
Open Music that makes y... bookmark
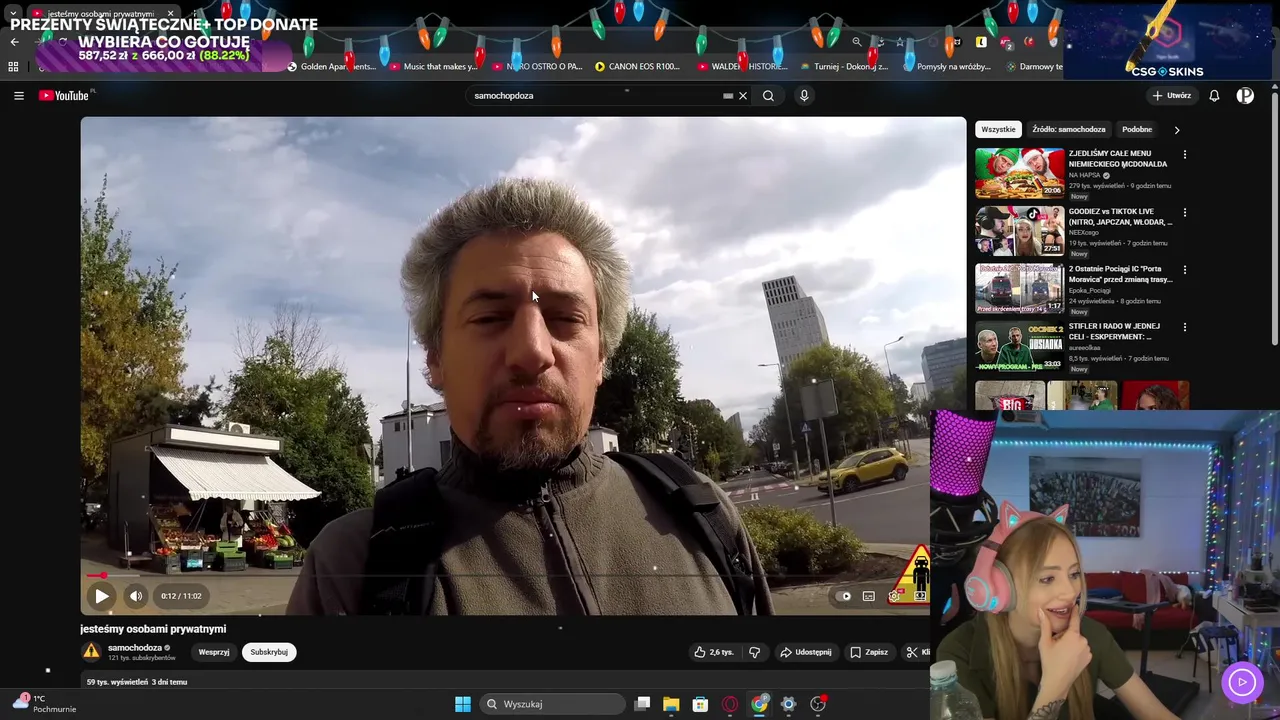[434, 67]
